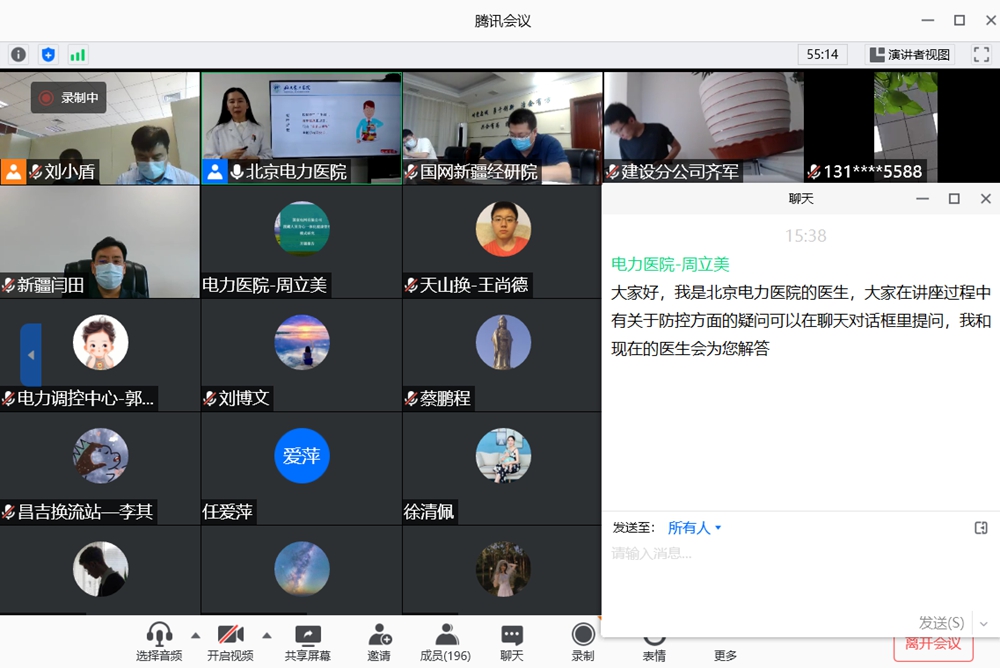Open video options arrow next to 开启视频
The image size is (1000, 668).
267,635
